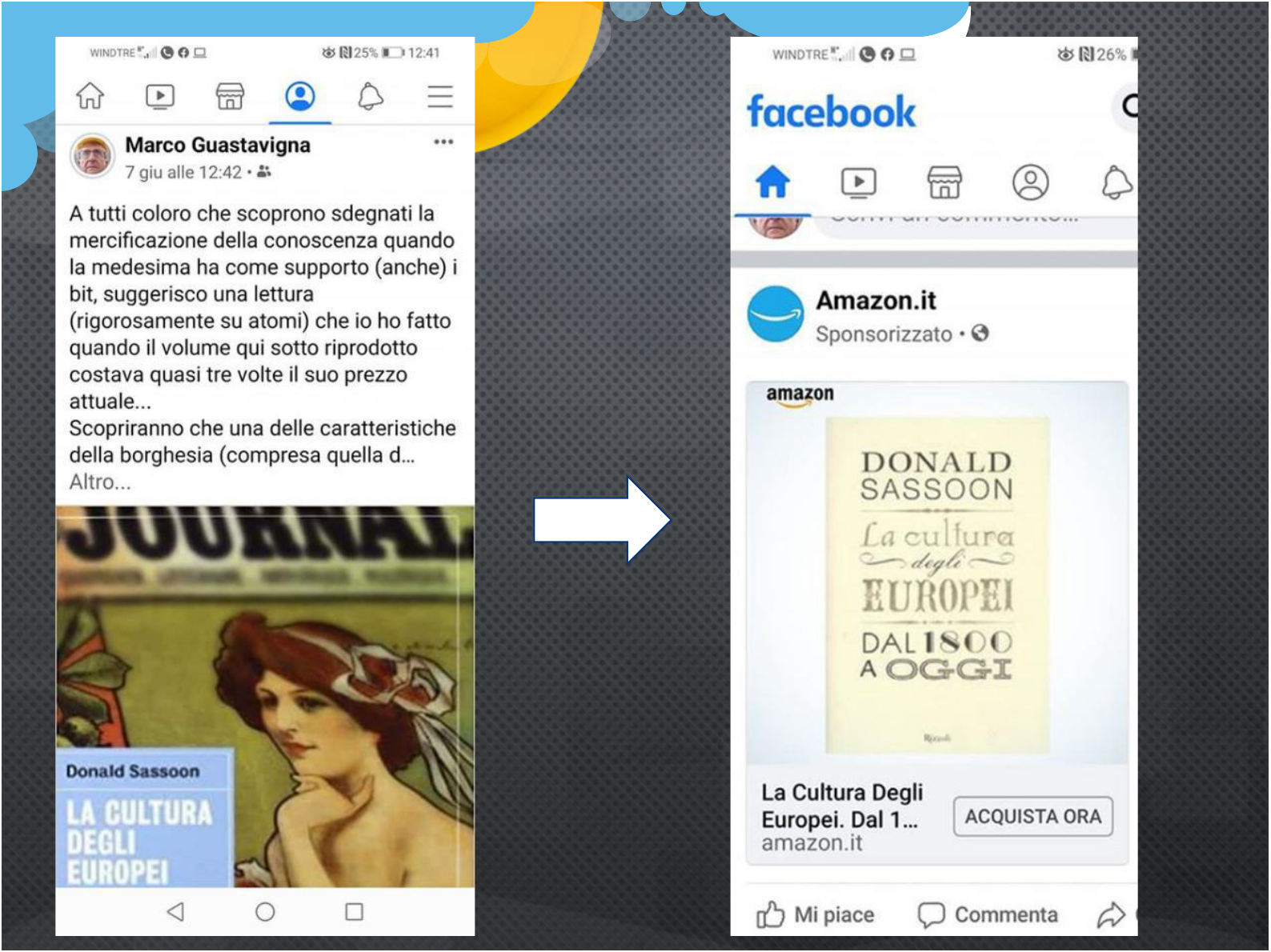Open Donald Sassoon book ad image

click(x=937, y=574)
